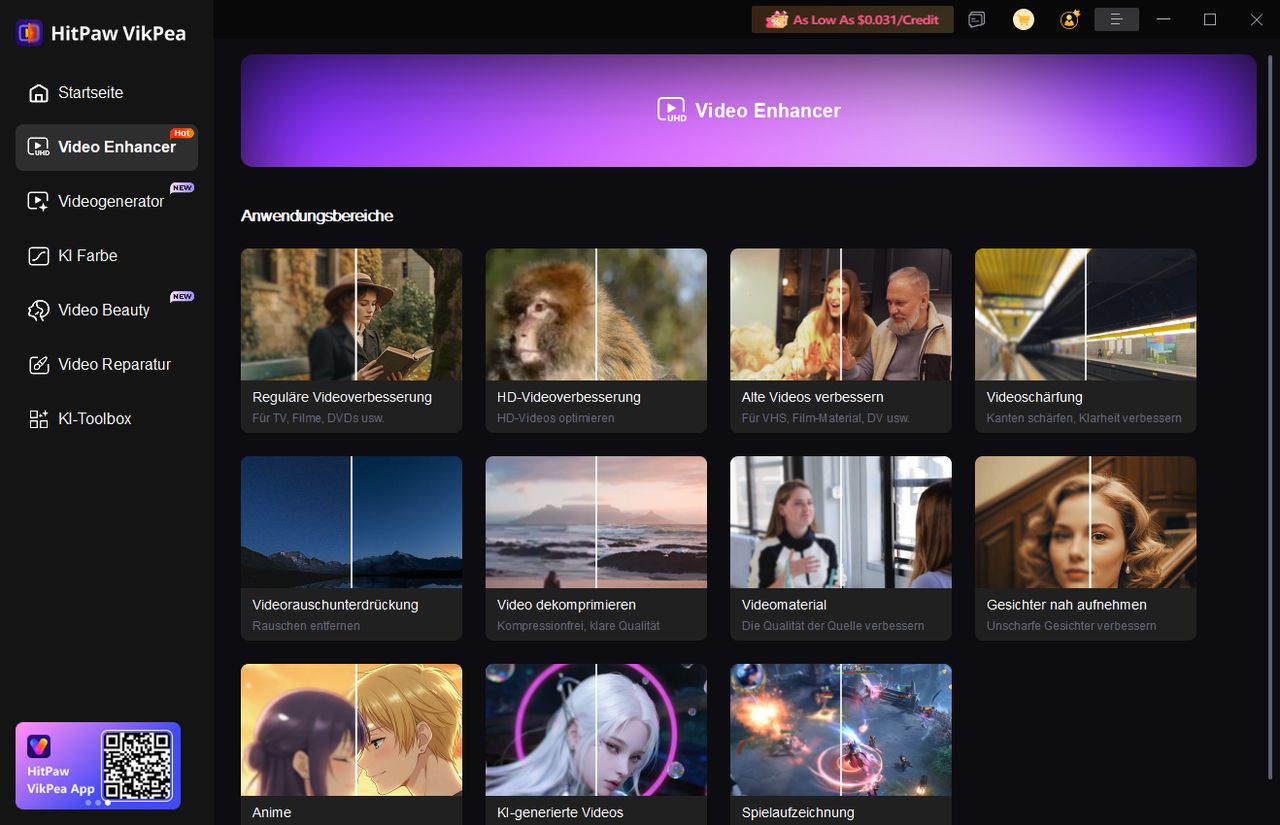Choose the Videomaterial card
1280x825 pixels.
click(841, 548)
